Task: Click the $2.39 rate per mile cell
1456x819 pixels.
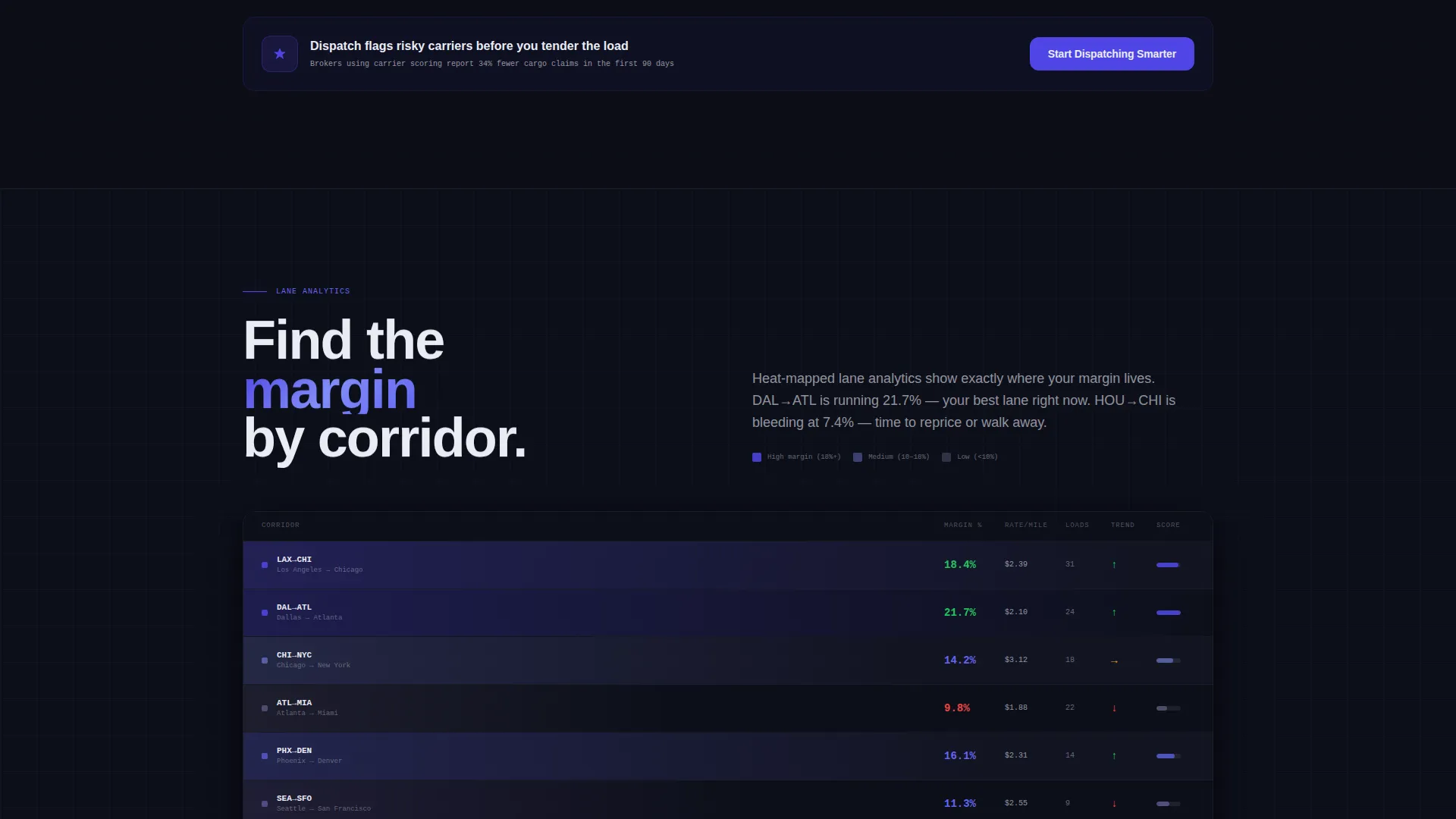Action: (1016, 564)
